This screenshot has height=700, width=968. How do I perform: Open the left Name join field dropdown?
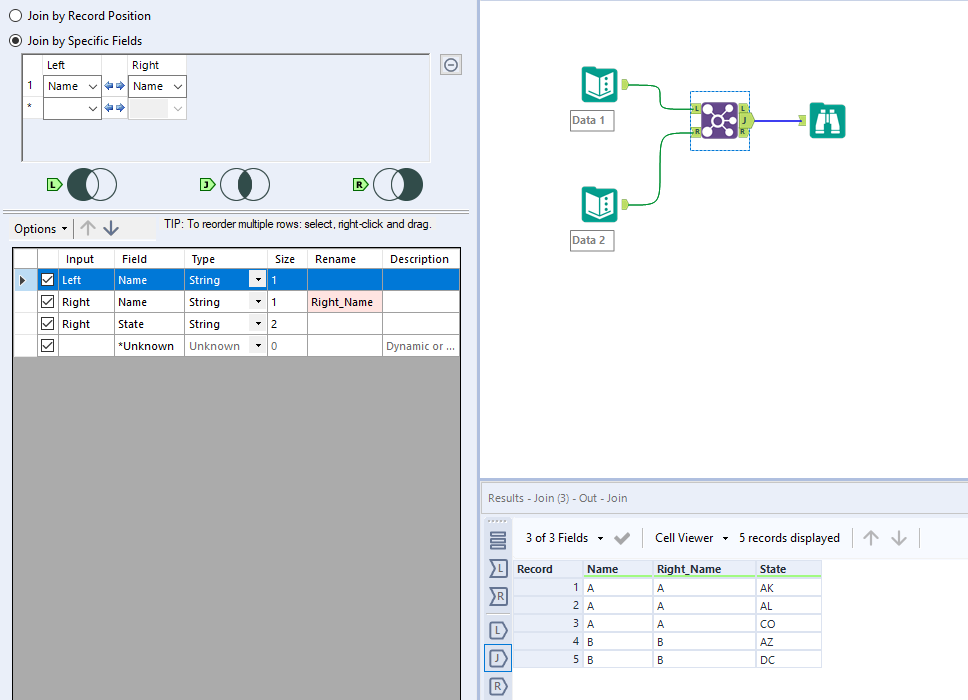point(72,86)
